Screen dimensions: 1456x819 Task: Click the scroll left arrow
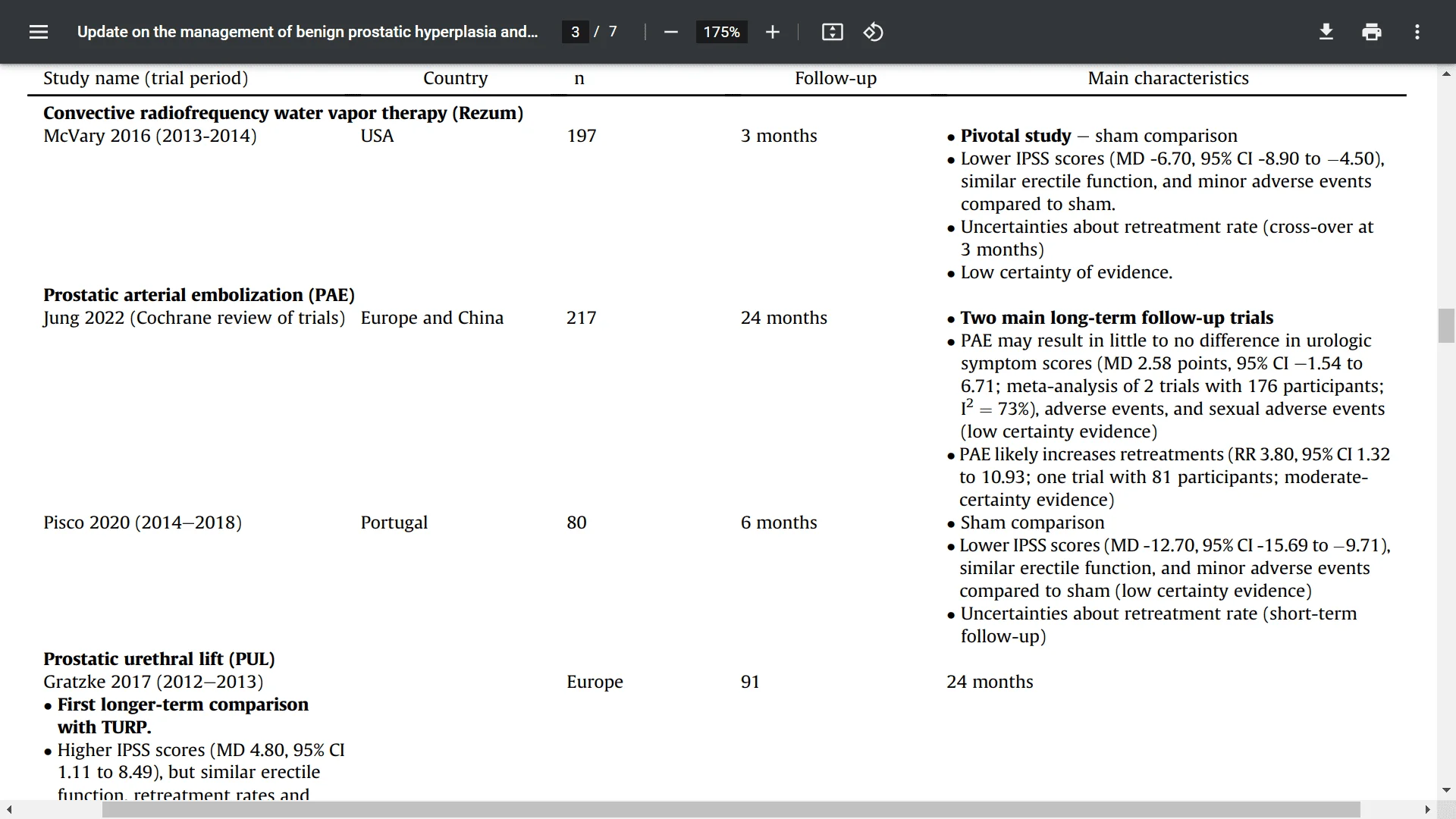tap(8, 810)
